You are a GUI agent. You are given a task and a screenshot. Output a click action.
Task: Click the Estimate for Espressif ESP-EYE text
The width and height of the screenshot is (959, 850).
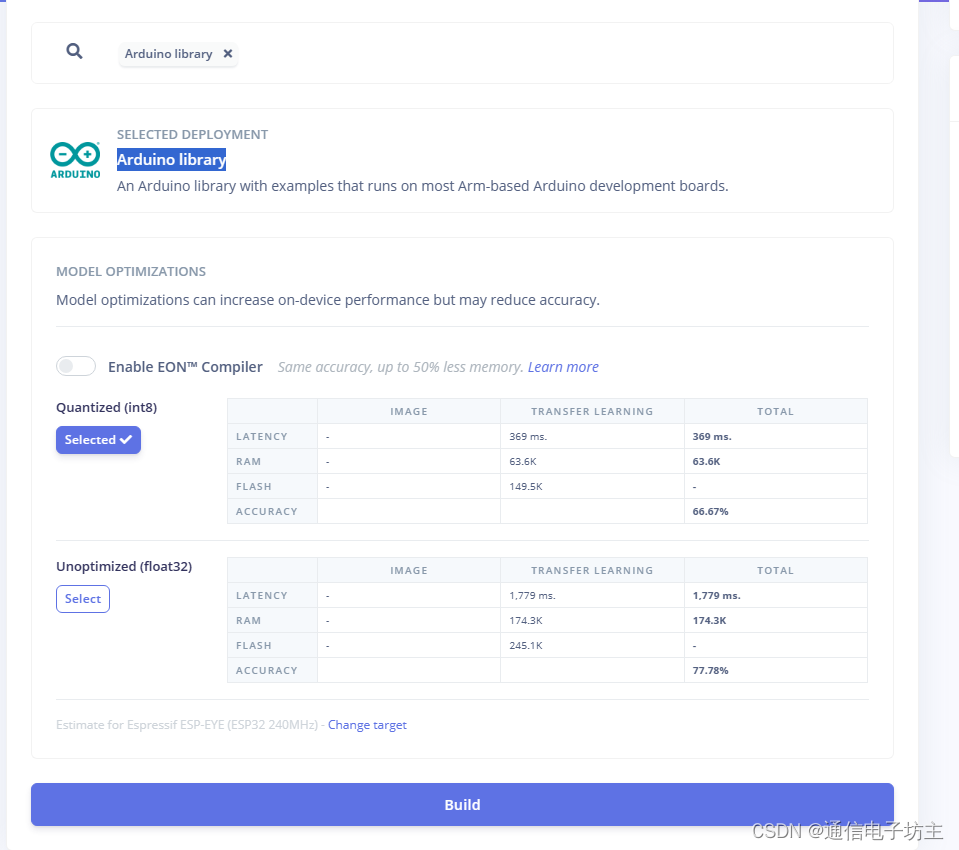[187, 725]
